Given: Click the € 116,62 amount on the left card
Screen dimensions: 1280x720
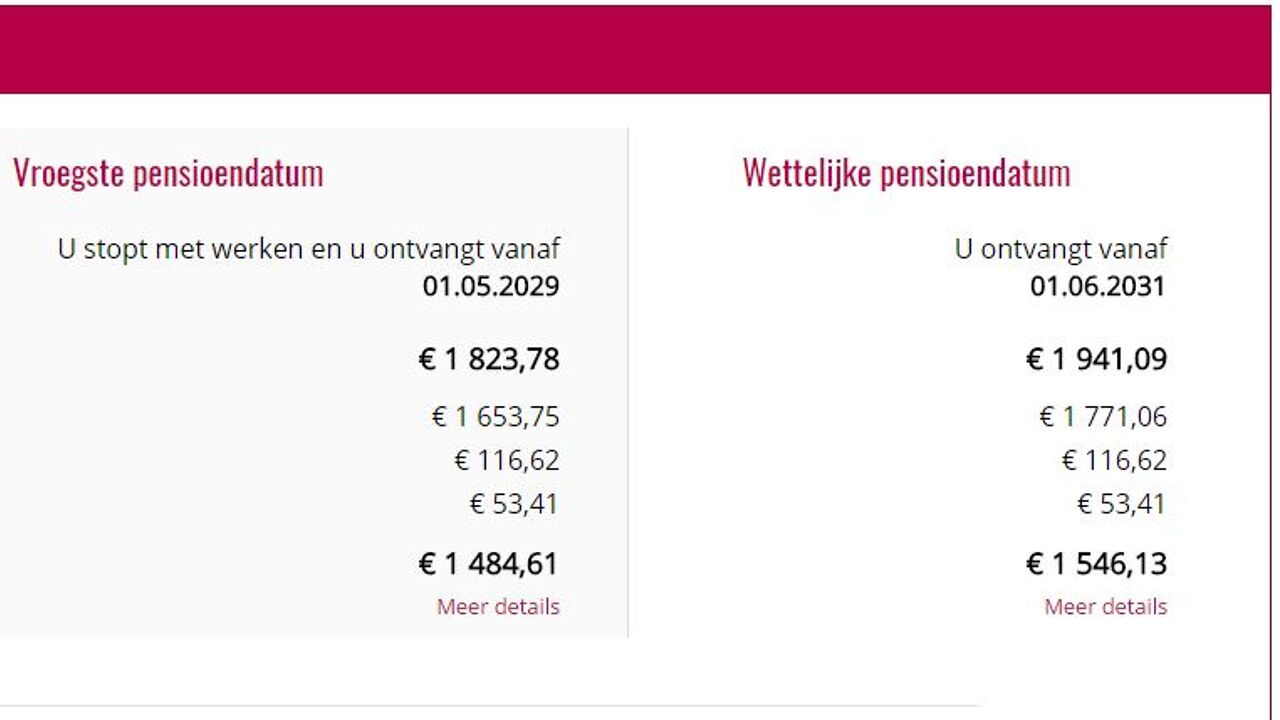Looking at the screenshot, I should pos(506,461).
